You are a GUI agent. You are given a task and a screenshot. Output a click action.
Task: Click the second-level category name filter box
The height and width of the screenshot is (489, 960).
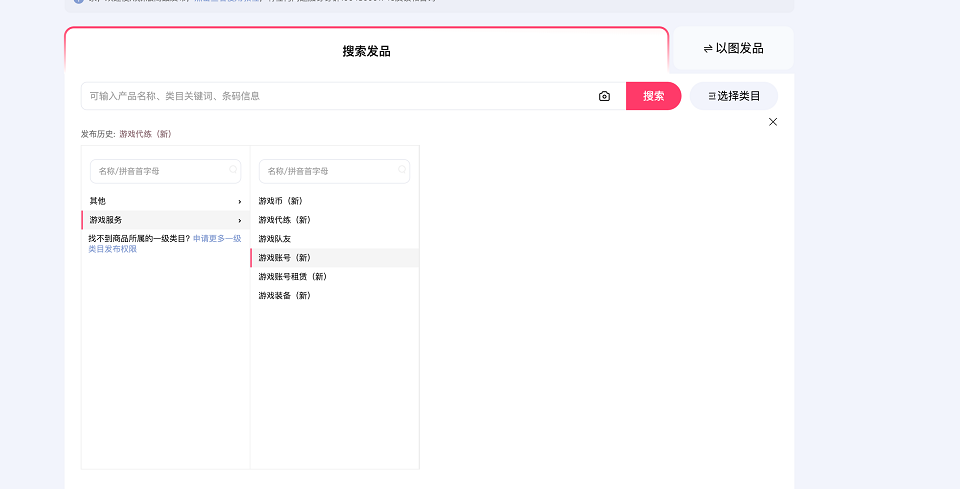[x=328, y=171]
